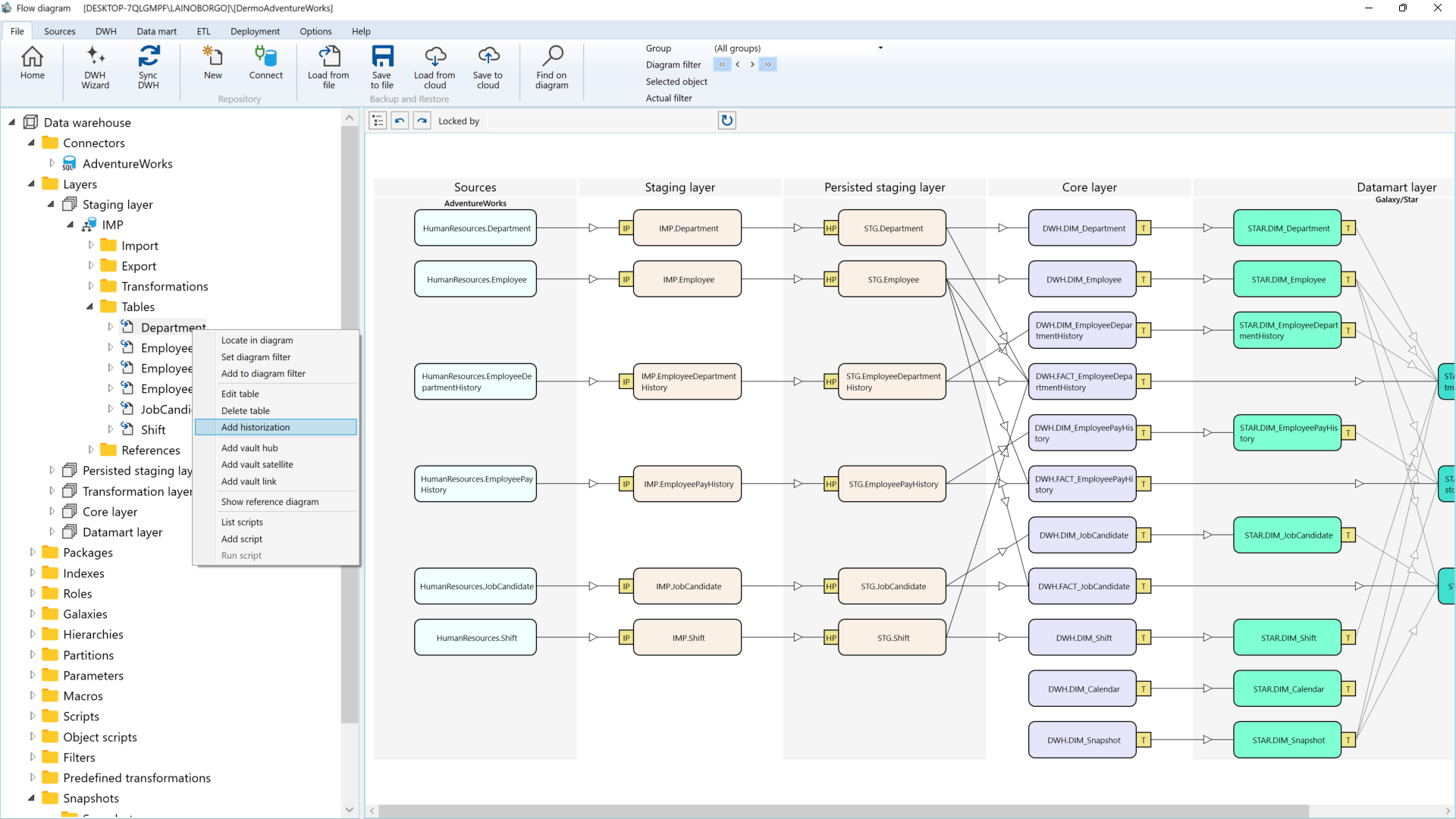Choose Add vault satellite
1456x819 pixels.
coord(276,465)
